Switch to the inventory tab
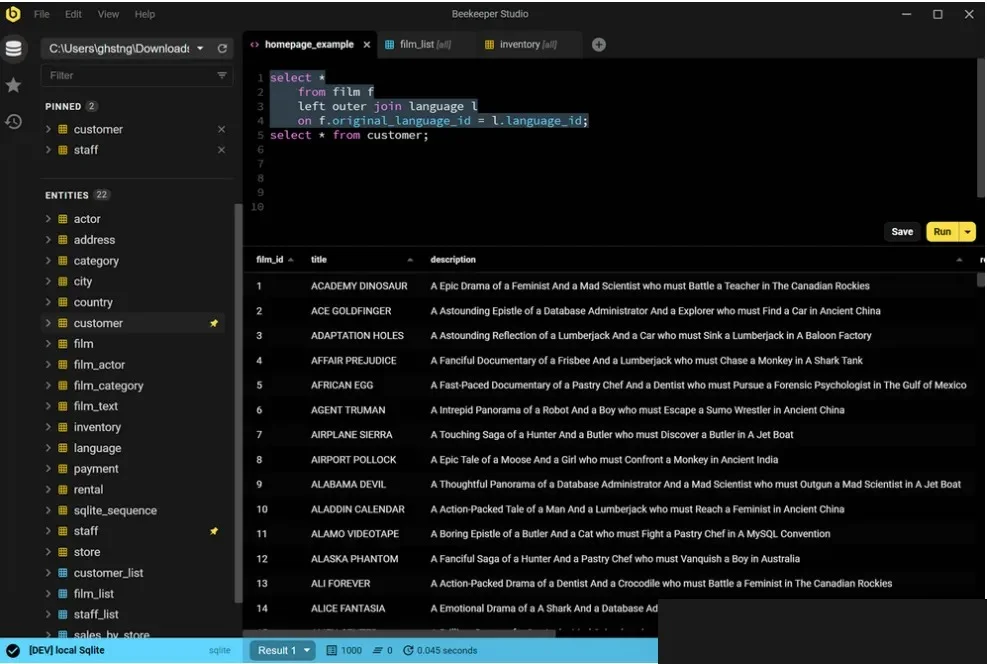The image size is (987, 664). pos(527,45)
